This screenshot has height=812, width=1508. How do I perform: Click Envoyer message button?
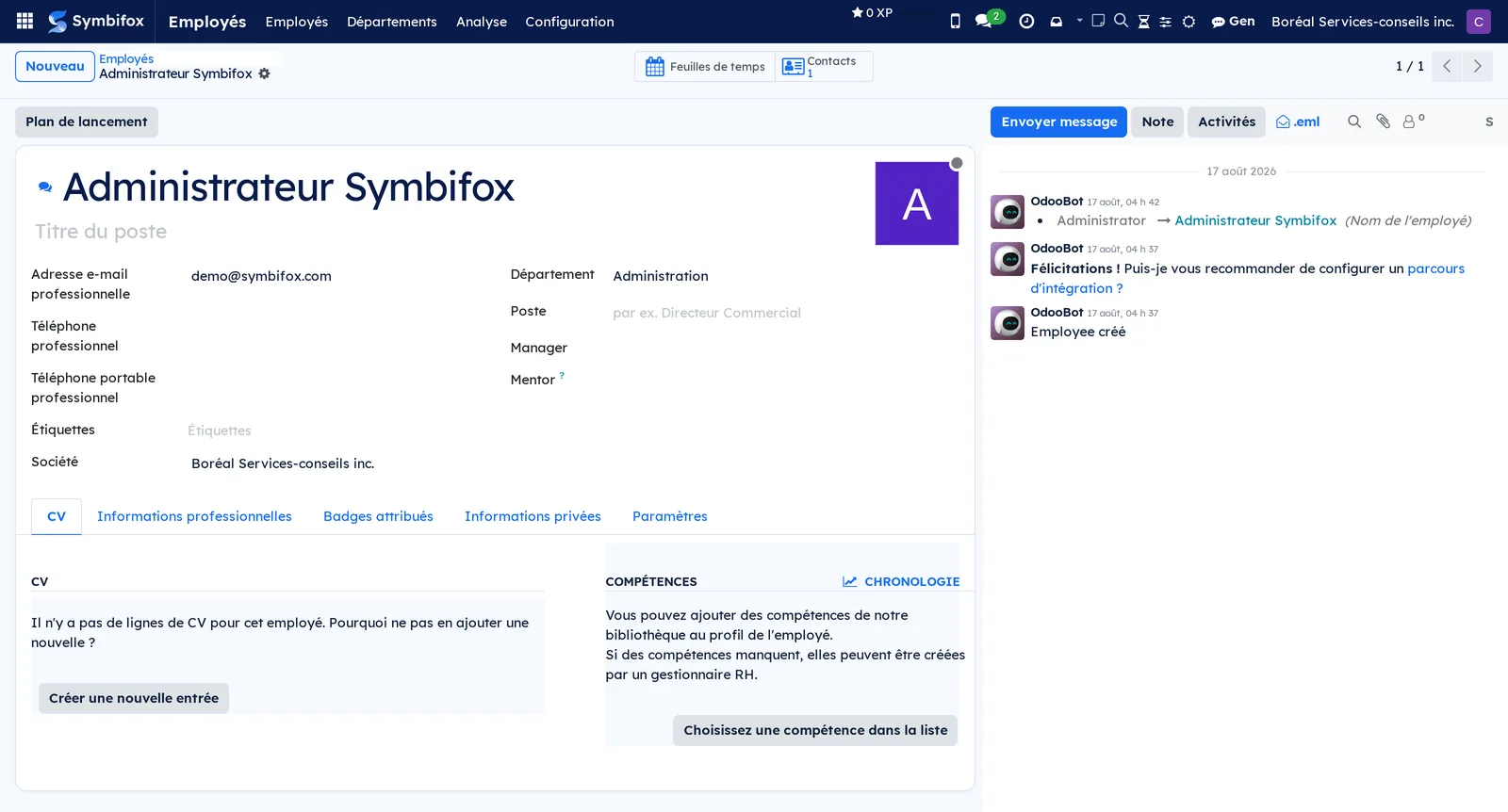pyautogui.click(x=1058, y=122)
